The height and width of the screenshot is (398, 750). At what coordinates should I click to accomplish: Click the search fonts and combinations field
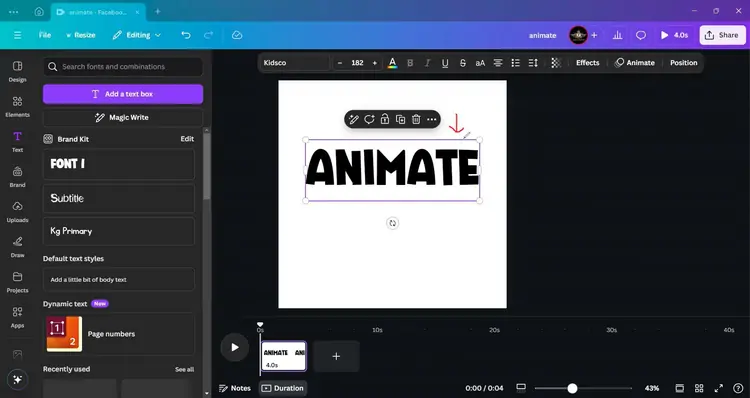click(x=123, y=67)
